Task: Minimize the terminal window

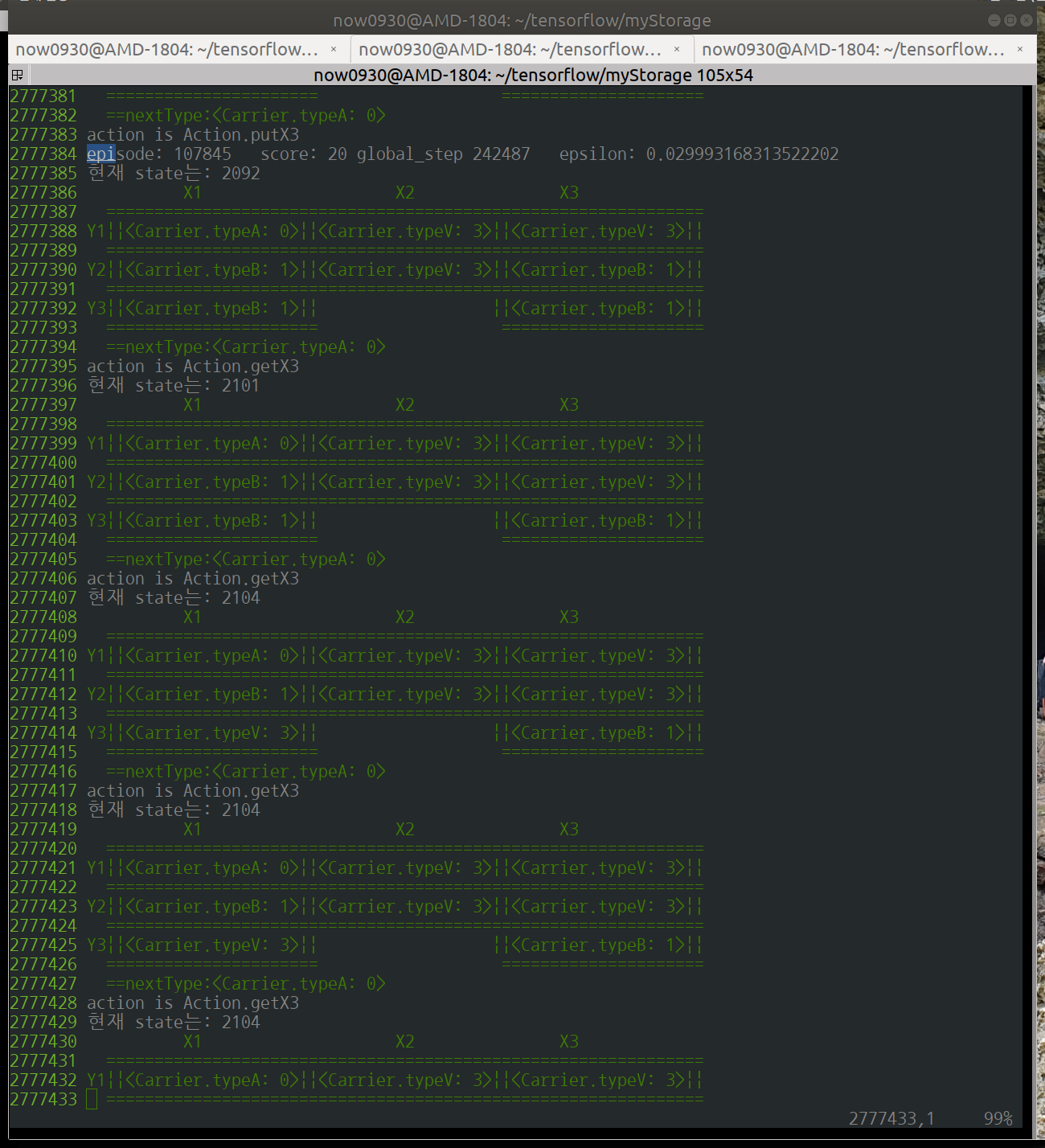Action: (x=994, y=20)
